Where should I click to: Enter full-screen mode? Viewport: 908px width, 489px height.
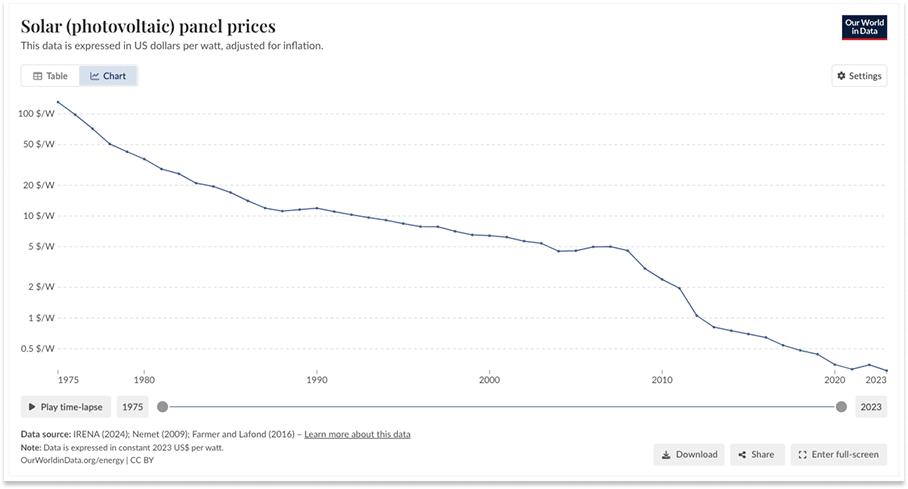coord(839,455)
